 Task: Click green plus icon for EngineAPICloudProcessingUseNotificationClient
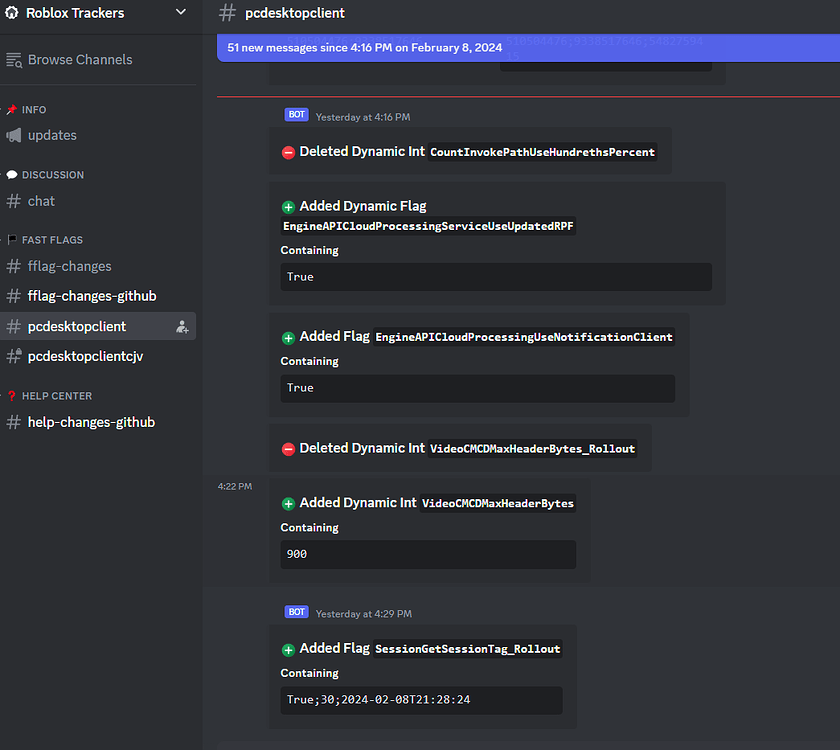click(288, 338)
